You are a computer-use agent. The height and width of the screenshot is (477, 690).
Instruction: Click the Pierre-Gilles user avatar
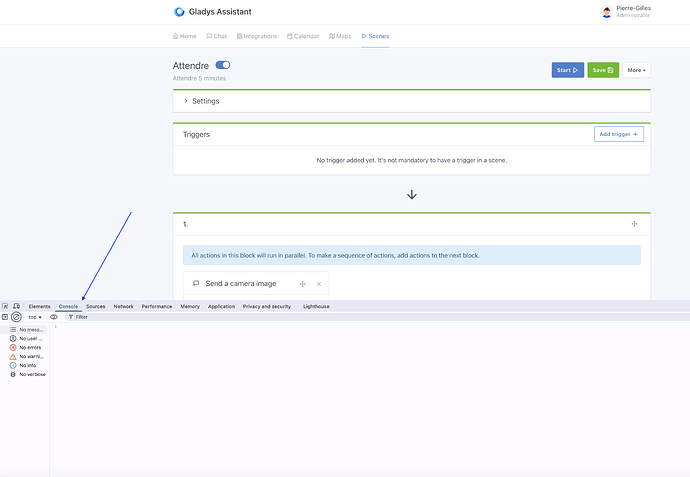coord(607,12)
